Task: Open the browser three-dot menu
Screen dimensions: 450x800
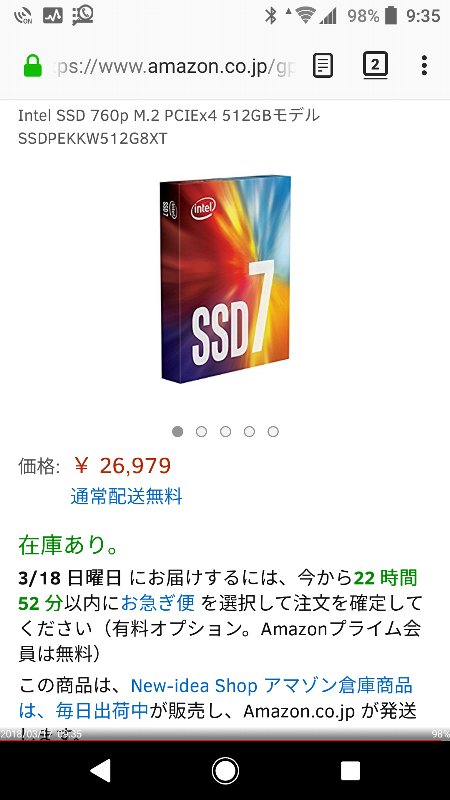Action: pos(424,65)
